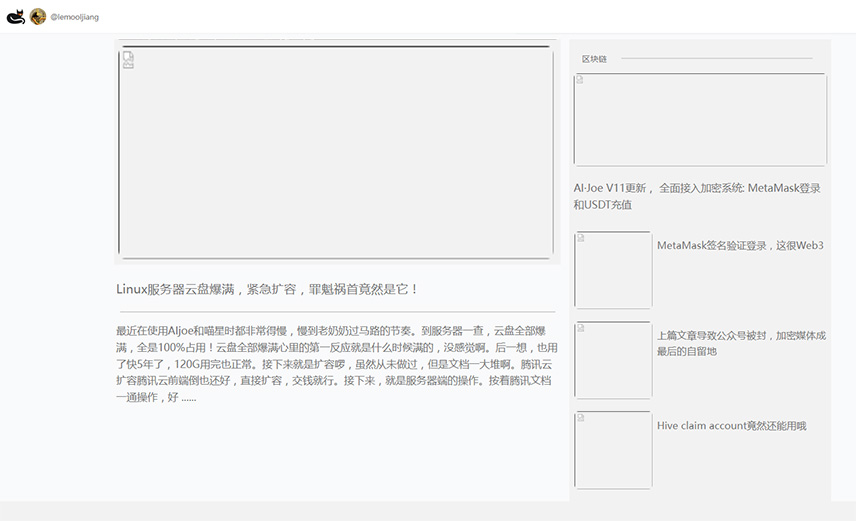This screenshot has height=521, width=856.
Task: Click broken image icon in MetaMask thumbnail
Action: [x=581, y=238]
